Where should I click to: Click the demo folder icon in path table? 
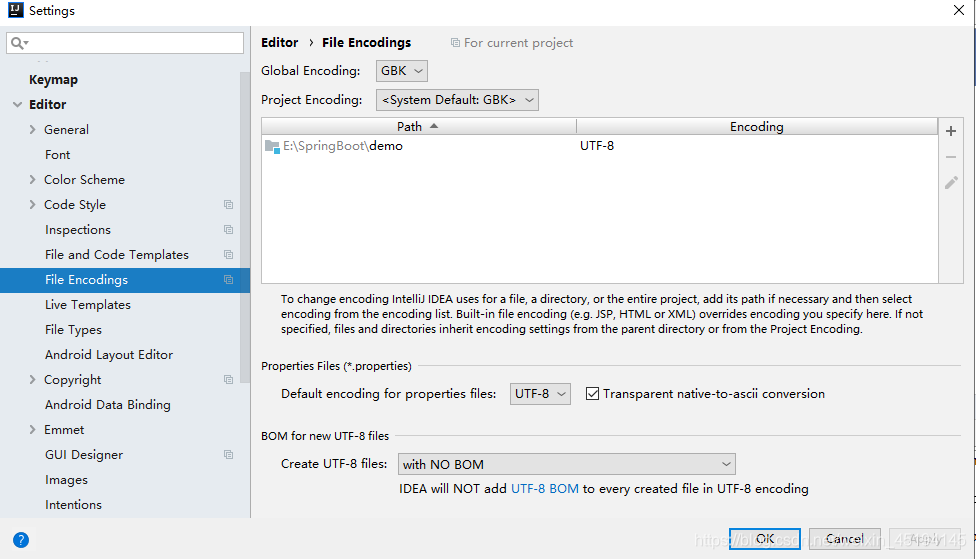point(272,146)
